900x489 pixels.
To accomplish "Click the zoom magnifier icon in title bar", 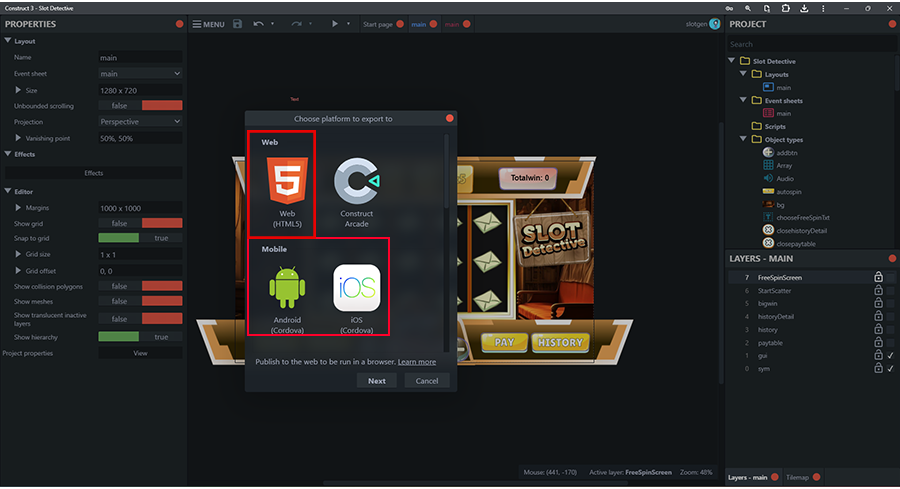I will (x=748, y=8).
